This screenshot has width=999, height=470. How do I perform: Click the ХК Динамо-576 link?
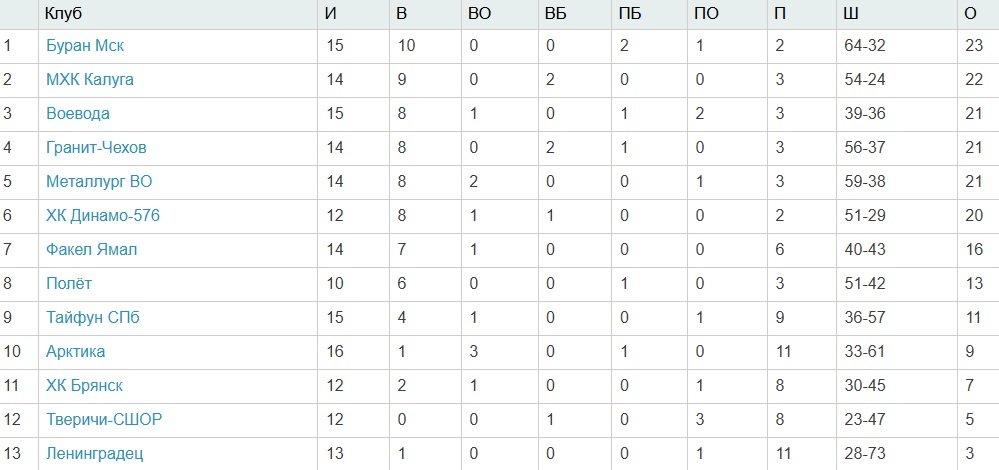(103, 215)
